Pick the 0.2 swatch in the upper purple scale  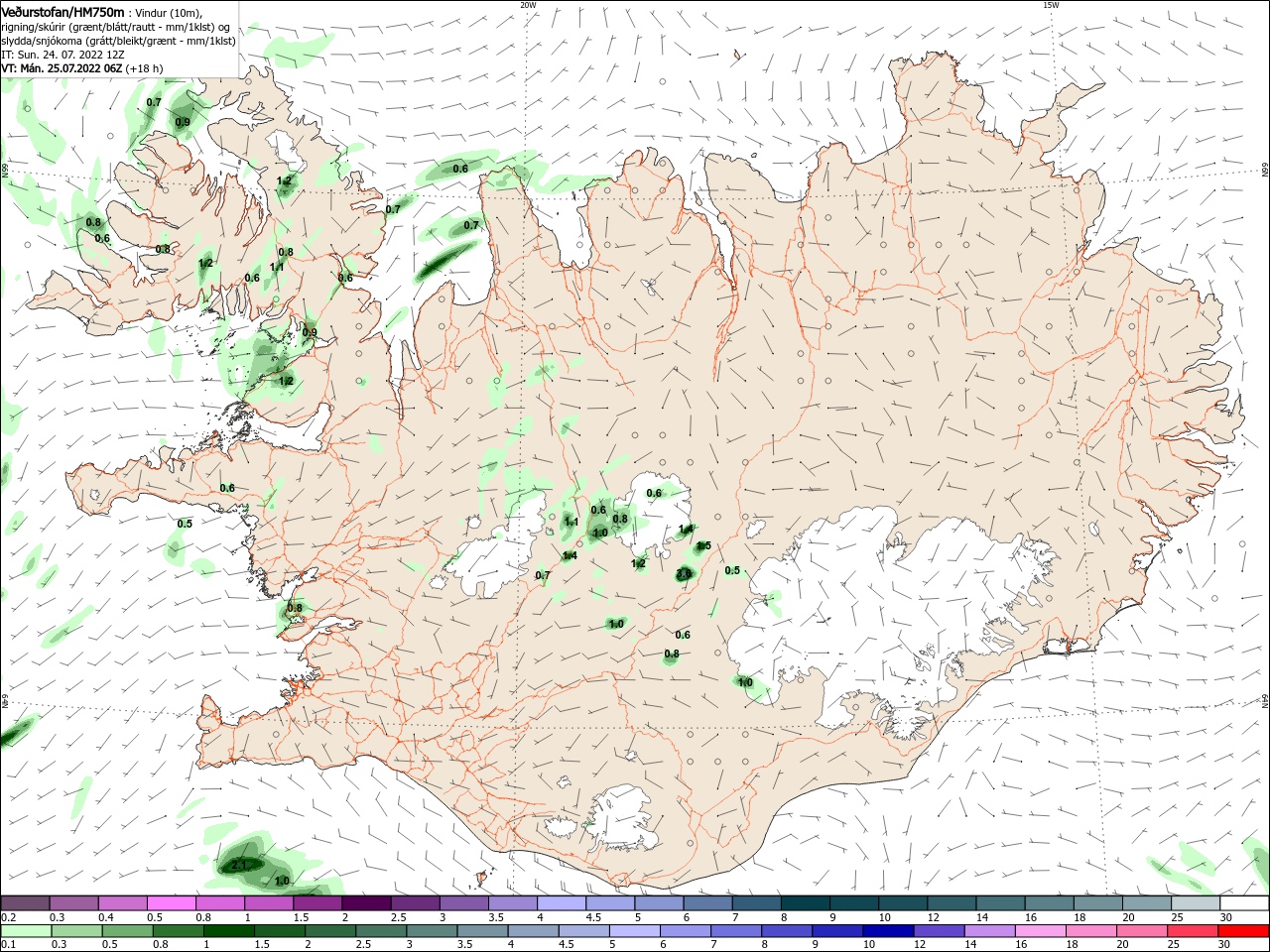(x=25, y=902)
